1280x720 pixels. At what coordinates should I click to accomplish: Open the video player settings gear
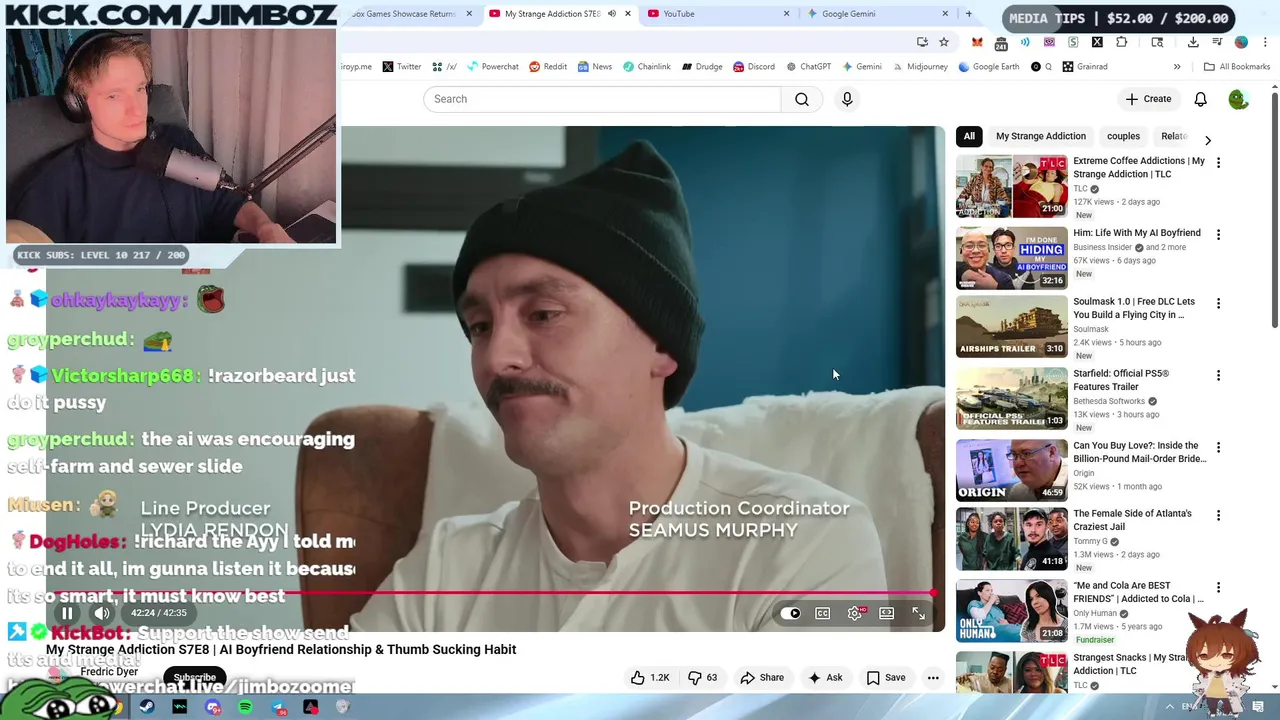(855, 613)
